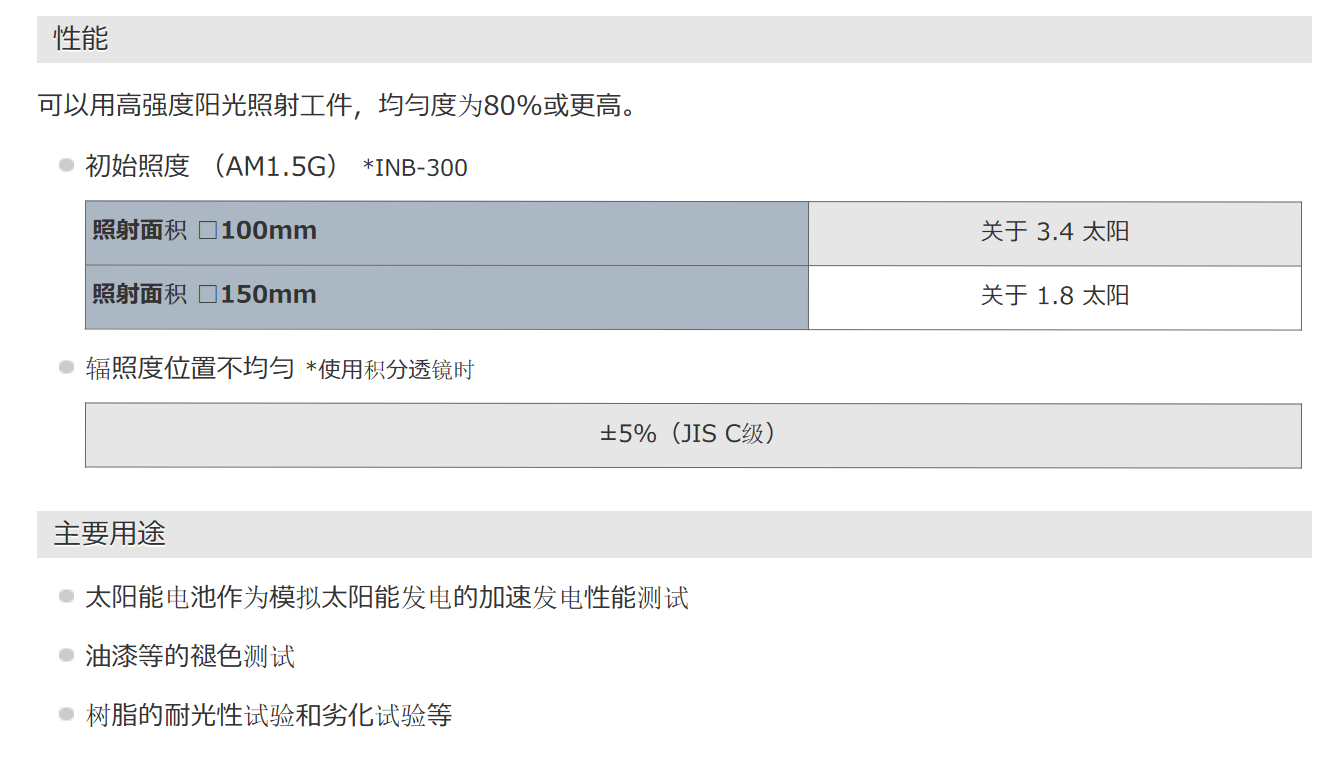
Task: Click the *INB-300 note text
Action: coord(415,168)
